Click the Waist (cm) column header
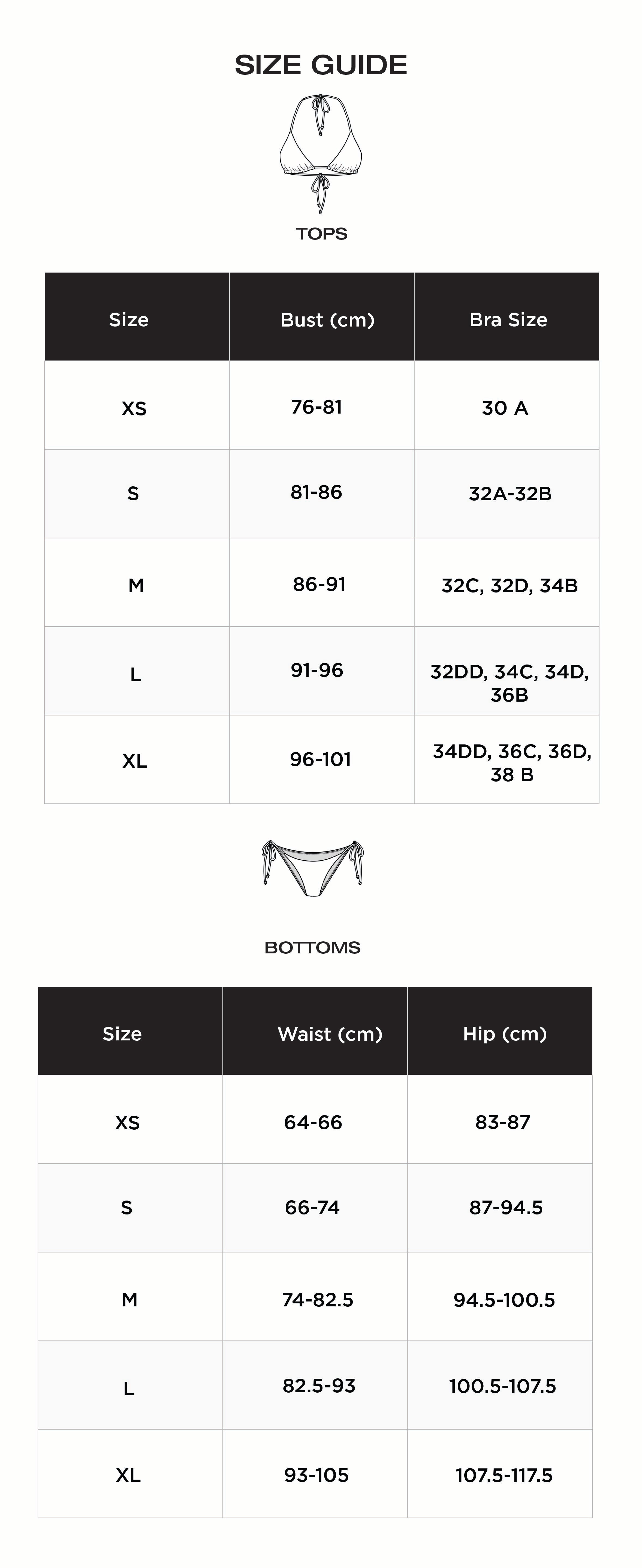The width and height of the screenshot is (642, 1568). coord(330,1034)
